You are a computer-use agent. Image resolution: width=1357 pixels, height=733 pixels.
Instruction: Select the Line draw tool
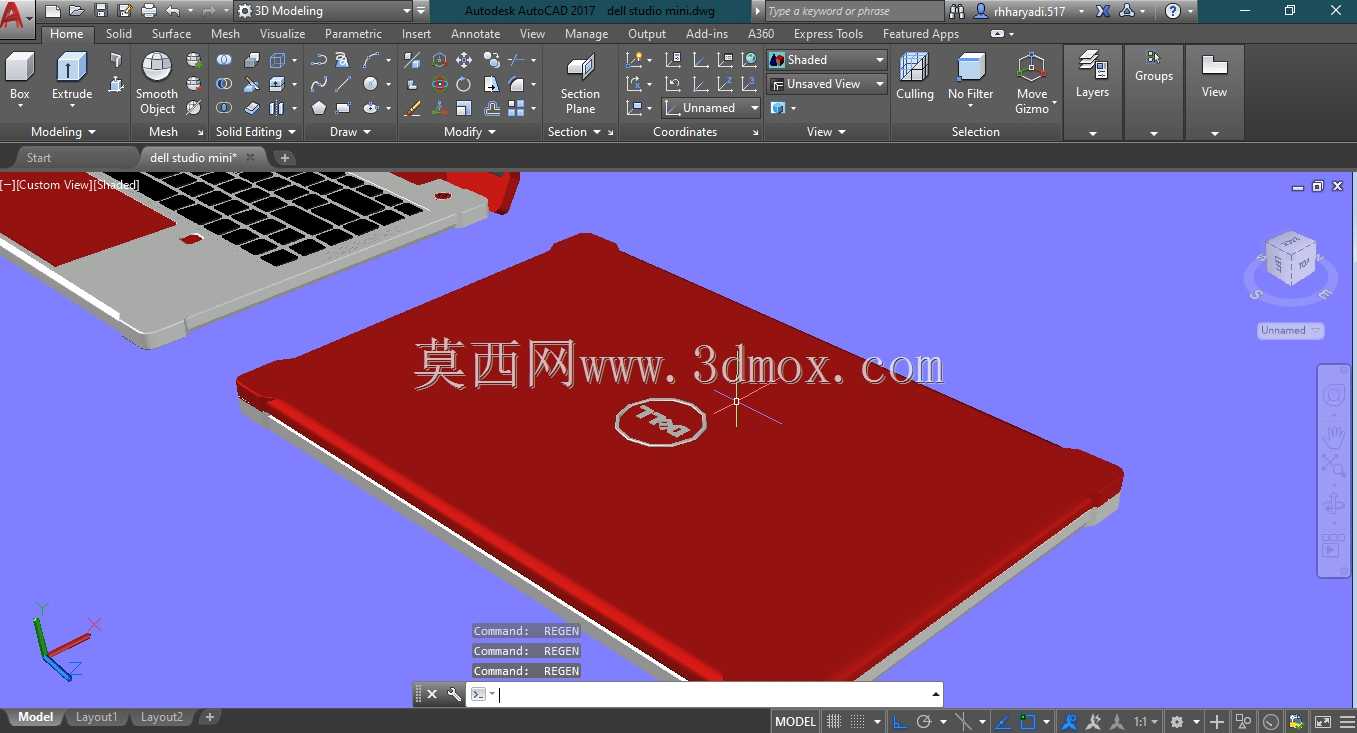click(343, 84)
